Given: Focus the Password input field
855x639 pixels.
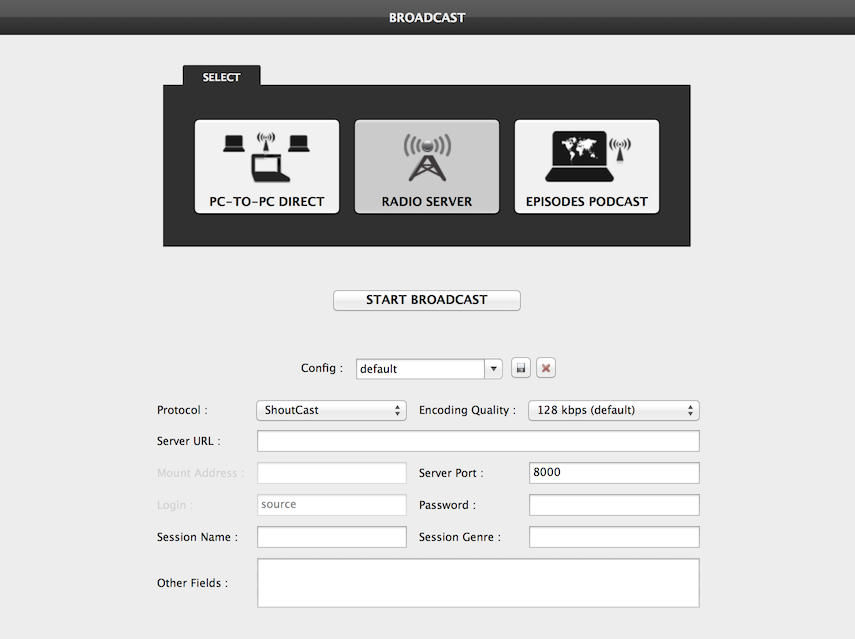Looking at the screenshot, I should [614, 505].
